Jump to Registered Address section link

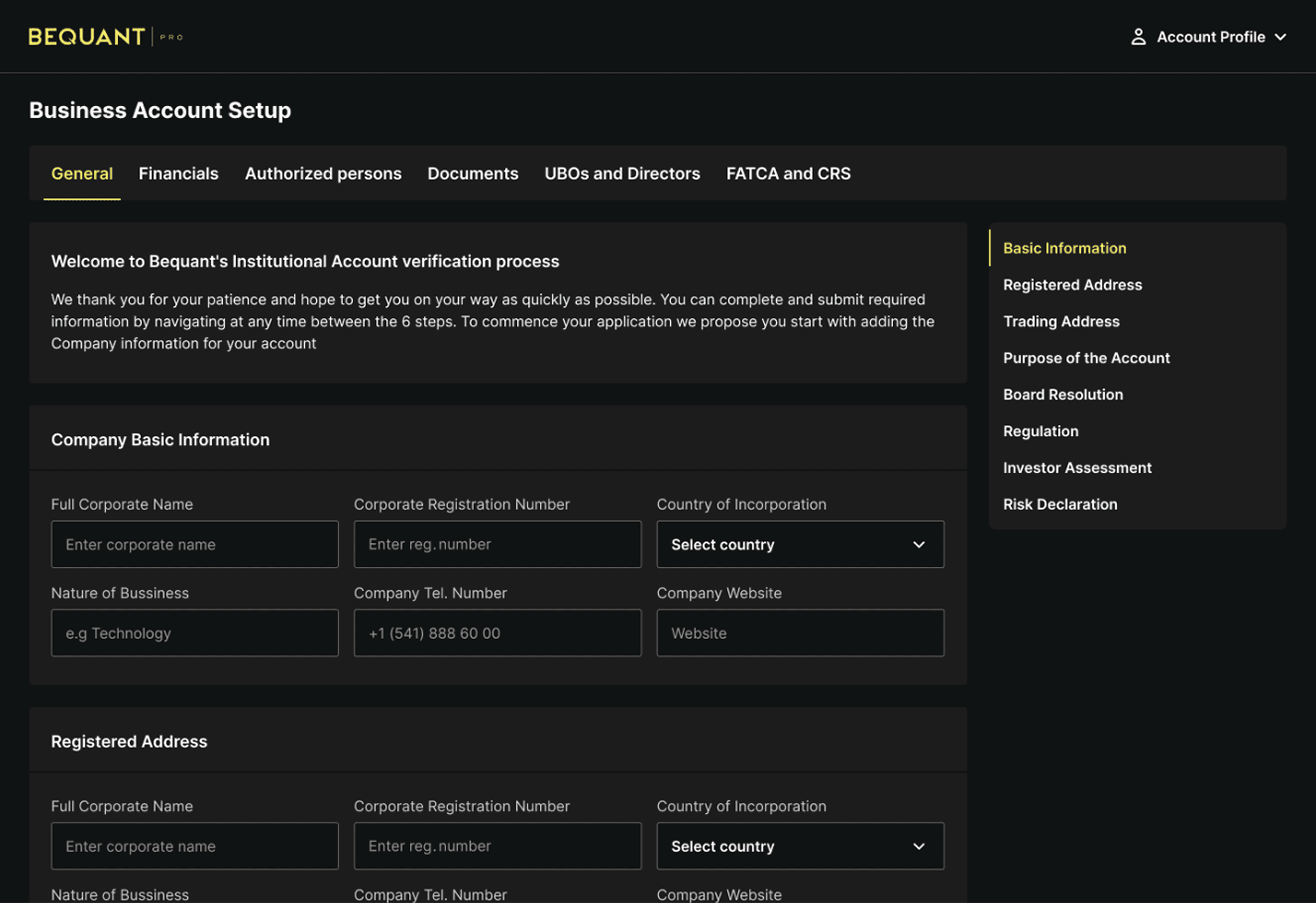click(x=1072, y=285)
